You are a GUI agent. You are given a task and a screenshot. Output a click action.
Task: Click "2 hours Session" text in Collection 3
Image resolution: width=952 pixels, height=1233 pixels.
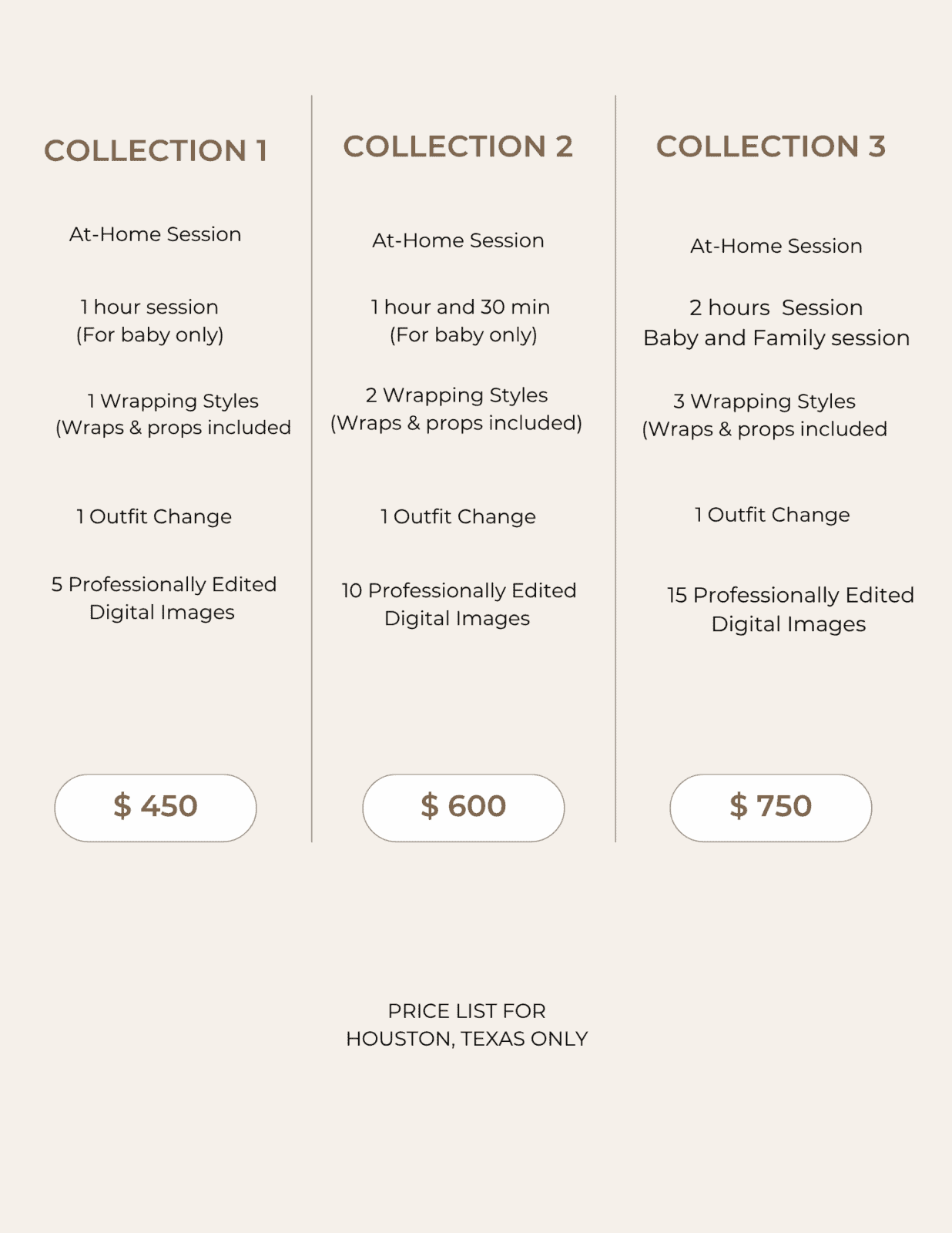coord(776,307)
